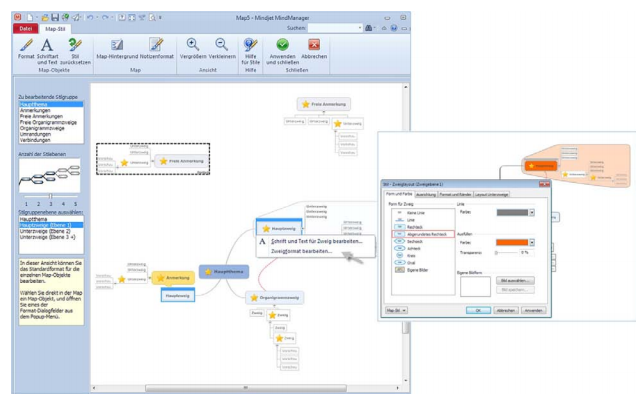
Task: Click the Transparenz slider handle
Action: click(496, 253)
